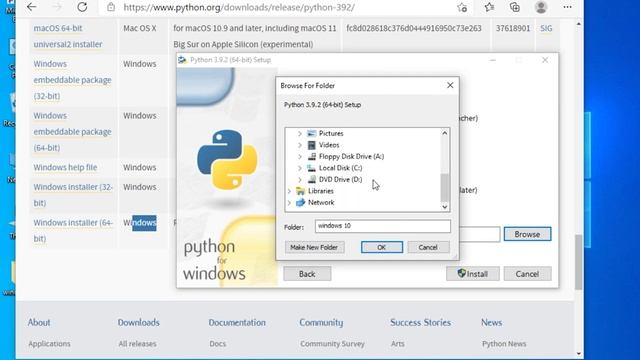Open macOS 64-bit universal2 installer link
Image resolution: width=640 pixels, height=360 pixels.
(68, 36)
